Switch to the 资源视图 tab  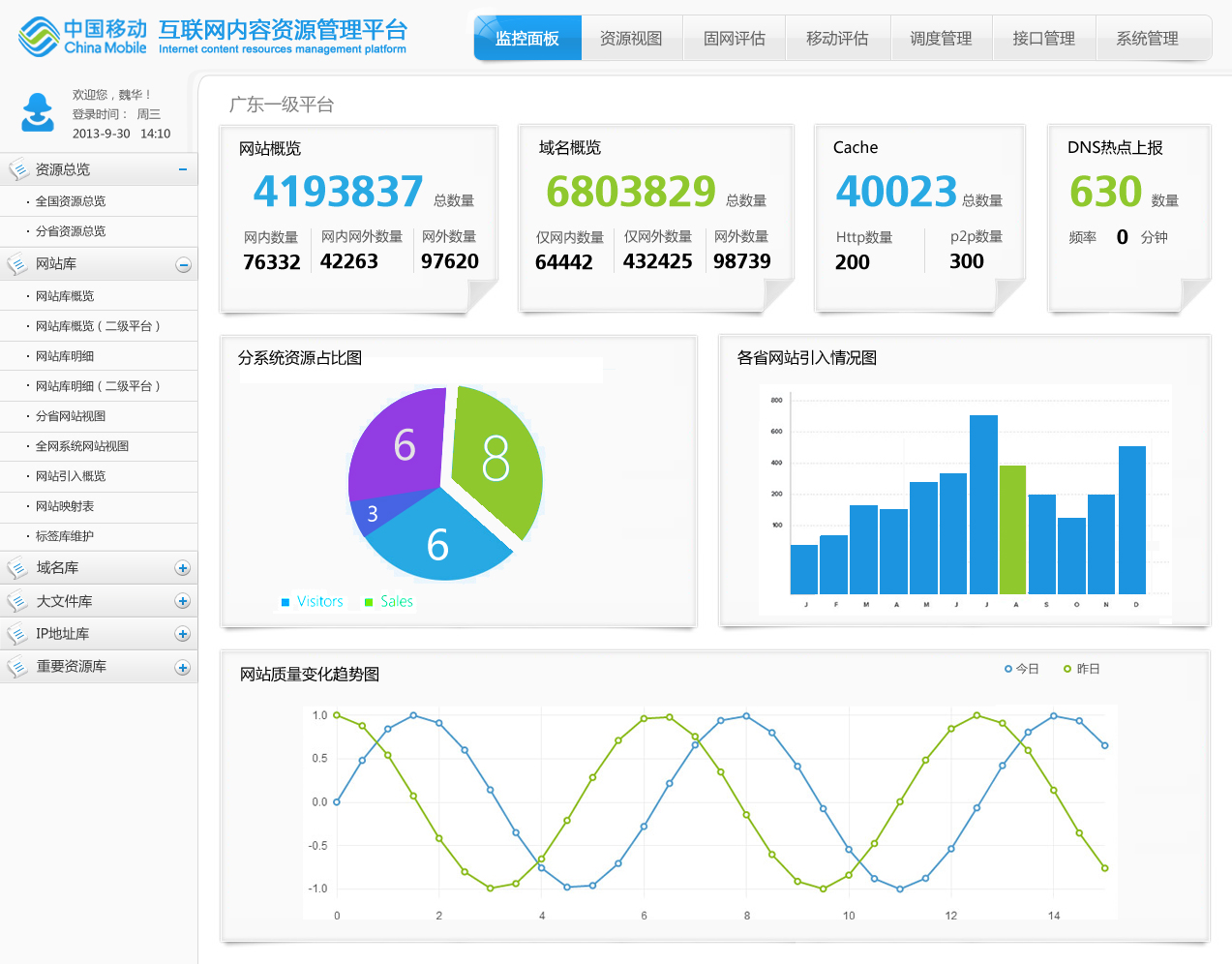point(631,39)
